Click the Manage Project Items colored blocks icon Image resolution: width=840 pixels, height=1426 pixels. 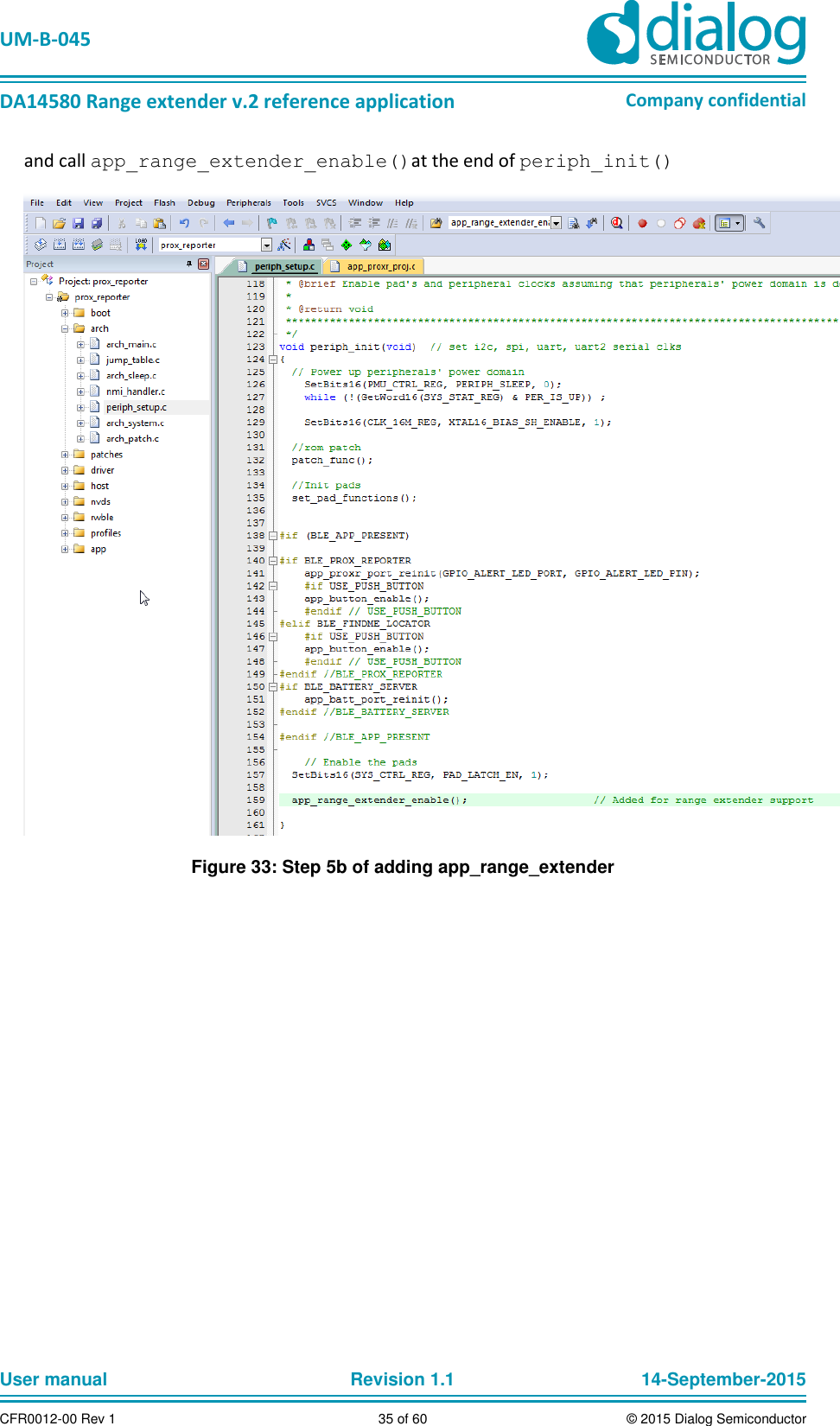coord(309,245)
